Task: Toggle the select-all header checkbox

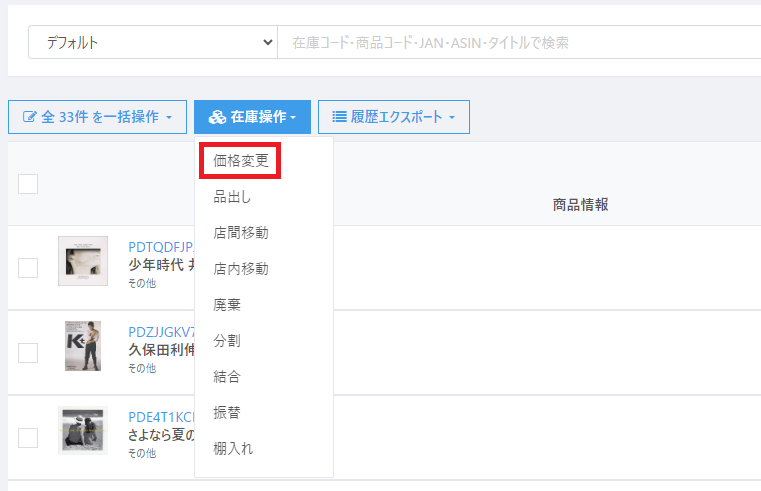Action: [28, 184]
